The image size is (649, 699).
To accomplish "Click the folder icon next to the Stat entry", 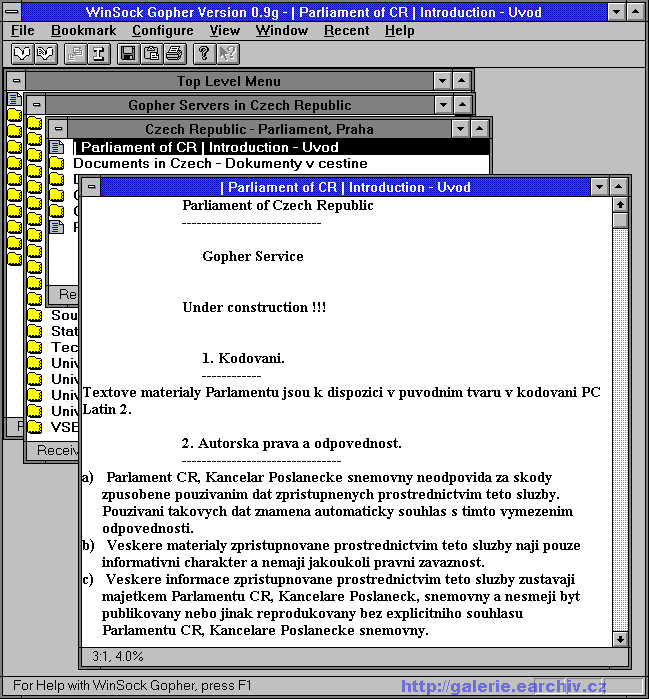I will [35, 331].
